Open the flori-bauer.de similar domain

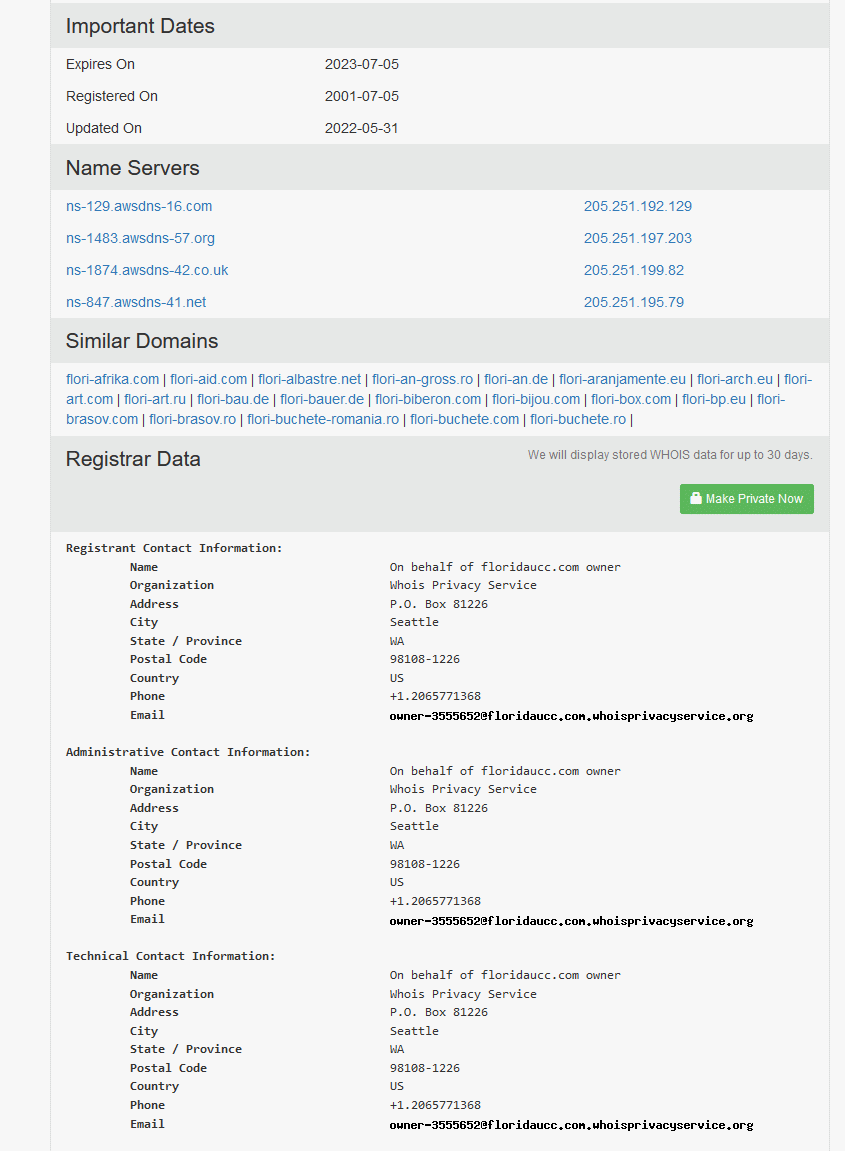(322, 399)
